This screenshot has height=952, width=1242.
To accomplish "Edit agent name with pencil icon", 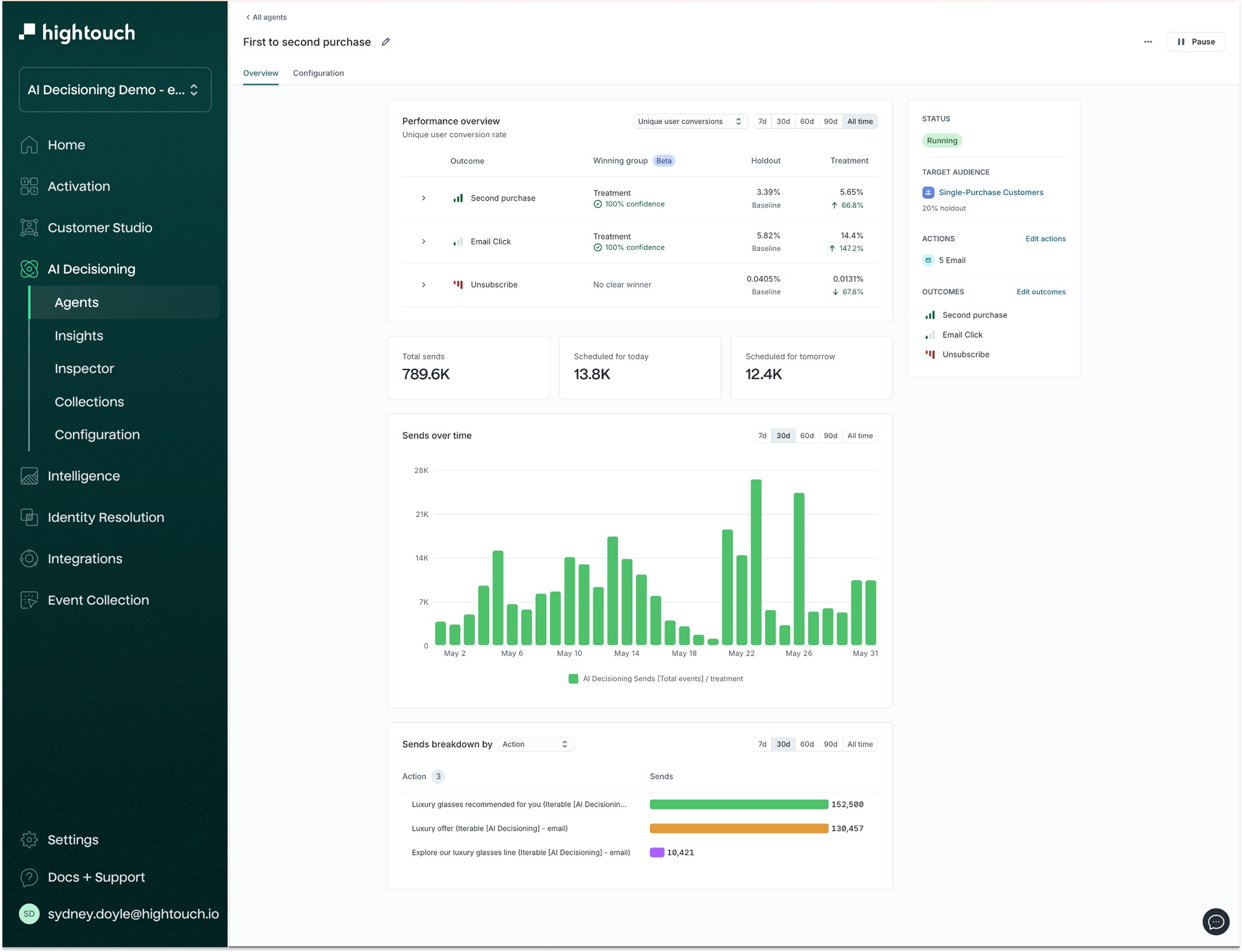I will click(386, 42).
